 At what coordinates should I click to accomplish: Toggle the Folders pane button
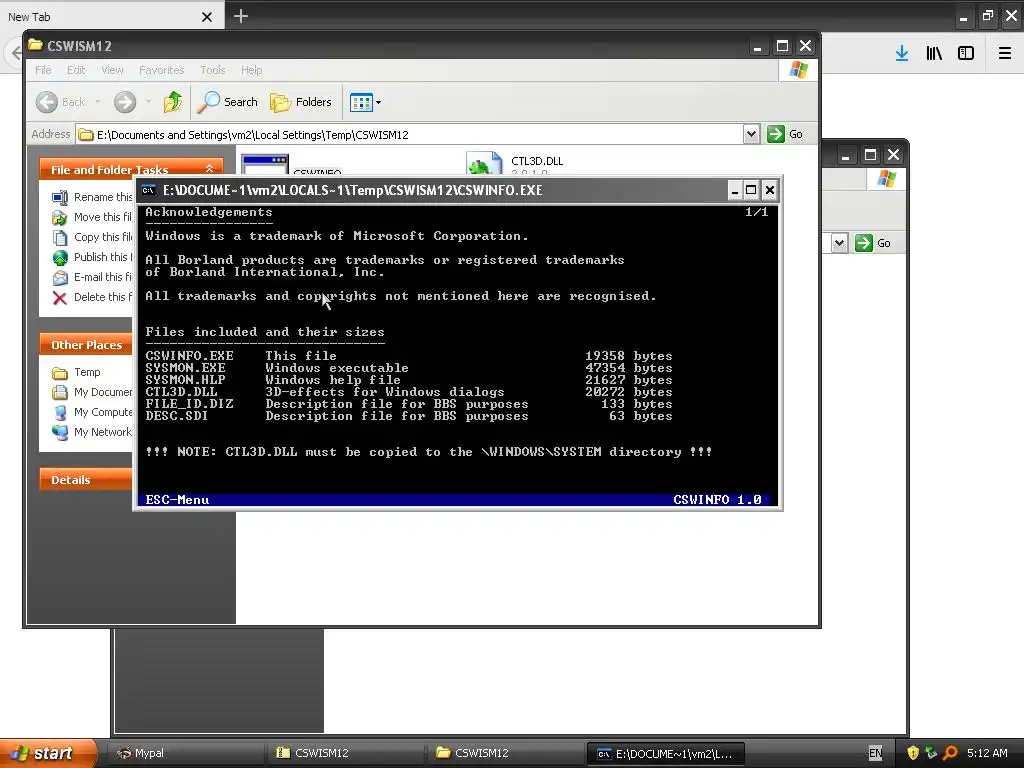pyautogui.click(x=301, y=102)
